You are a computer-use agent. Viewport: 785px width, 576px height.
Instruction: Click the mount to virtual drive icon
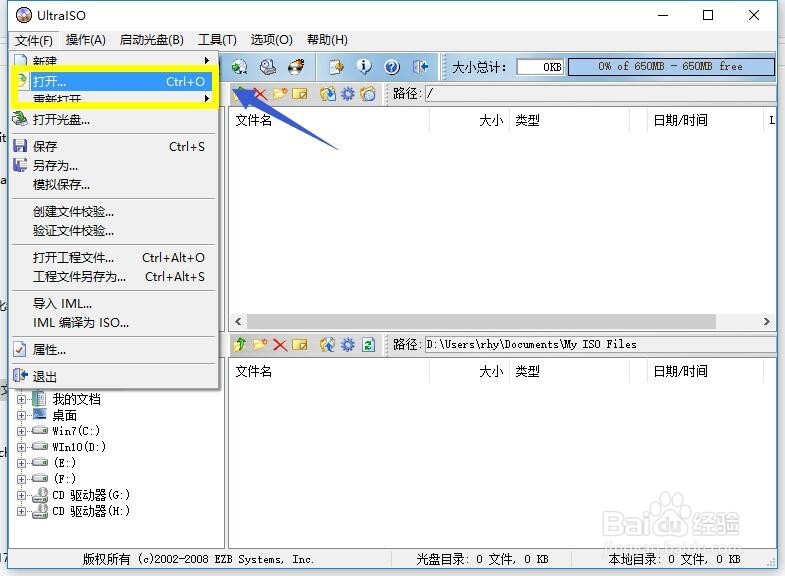click(x=268, y=67)
